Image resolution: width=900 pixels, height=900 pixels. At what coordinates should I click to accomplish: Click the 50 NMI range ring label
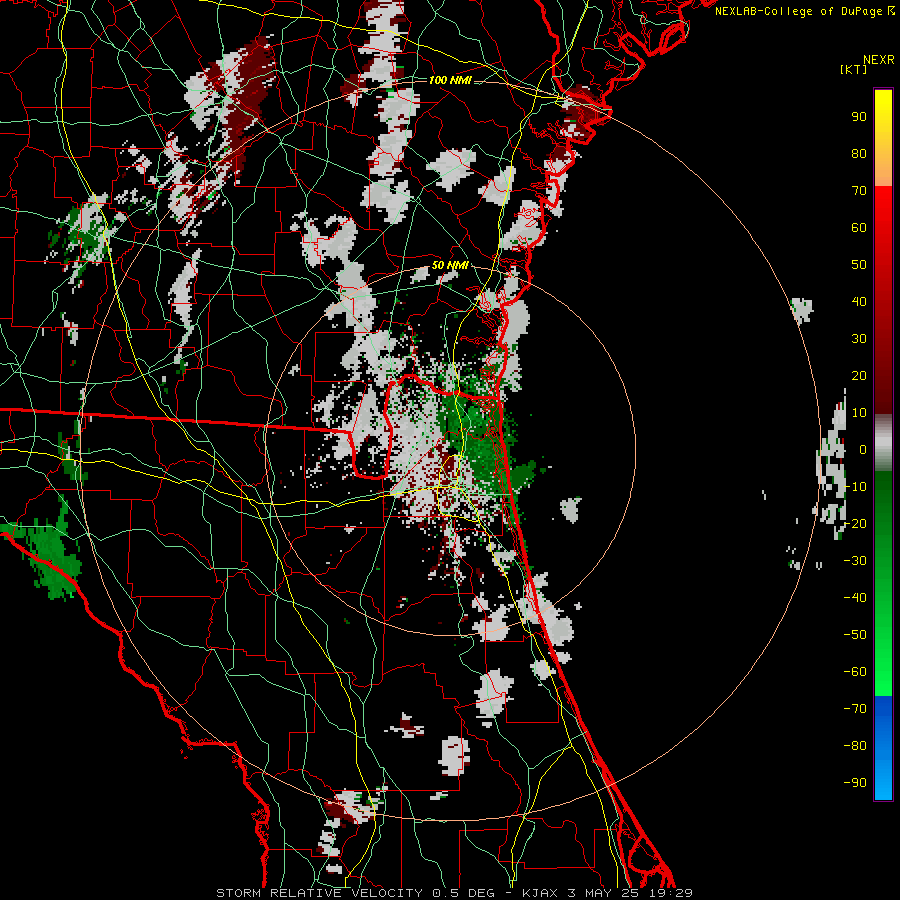pos(450,265)
